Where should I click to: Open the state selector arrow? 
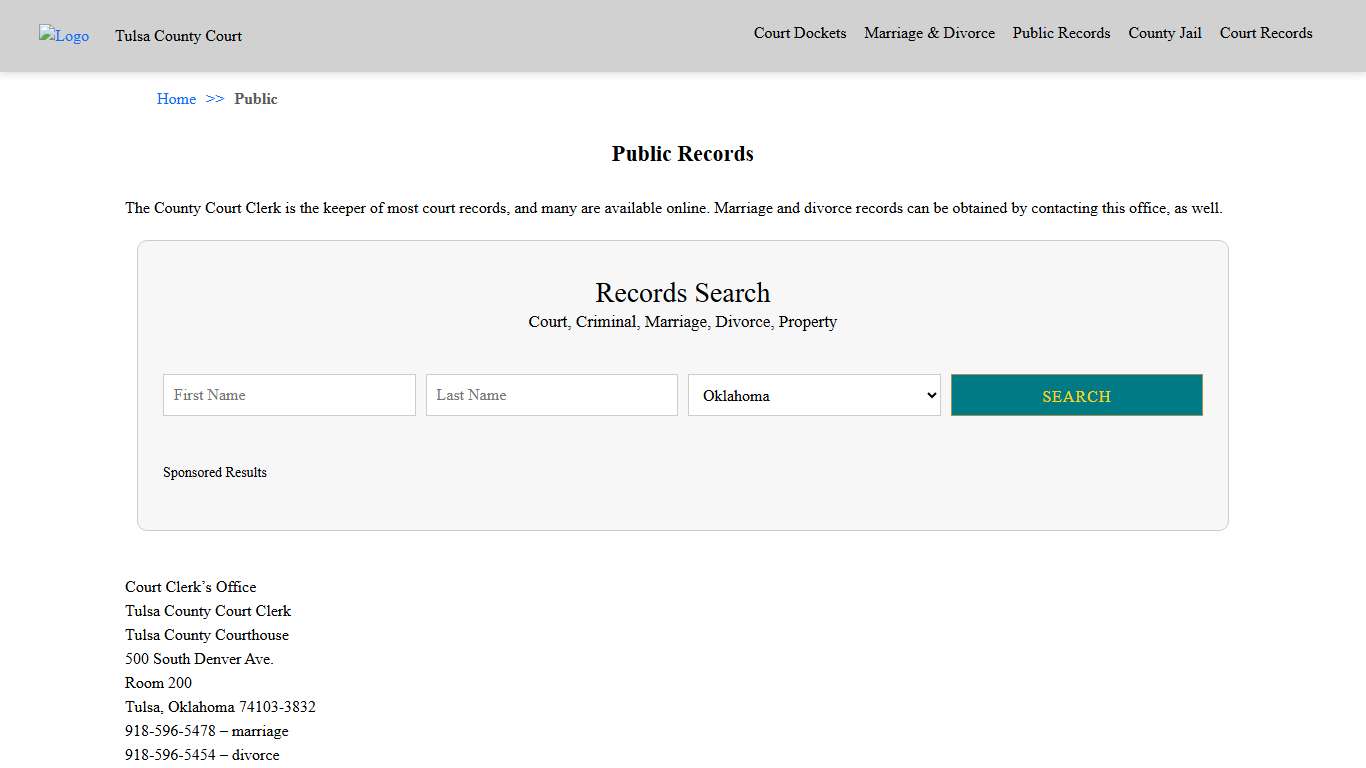coord(928,395)
